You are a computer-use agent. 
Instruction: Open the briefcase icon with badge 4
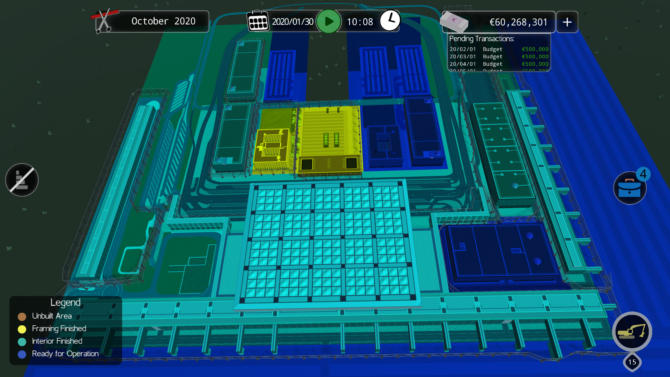630,187
